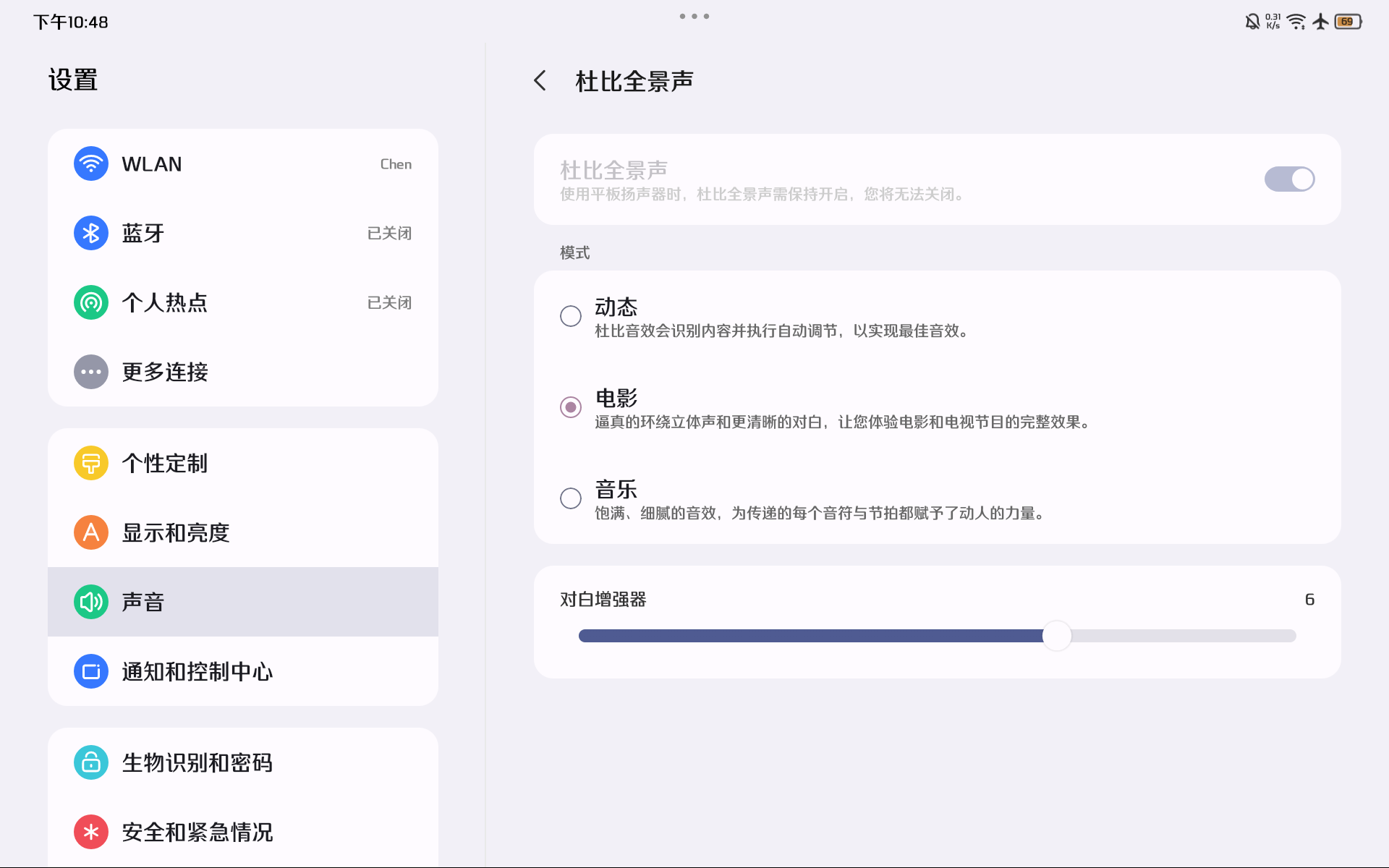
Task: Tap the Wi-Fi signal status bar icon
Action: [1297, 22]
